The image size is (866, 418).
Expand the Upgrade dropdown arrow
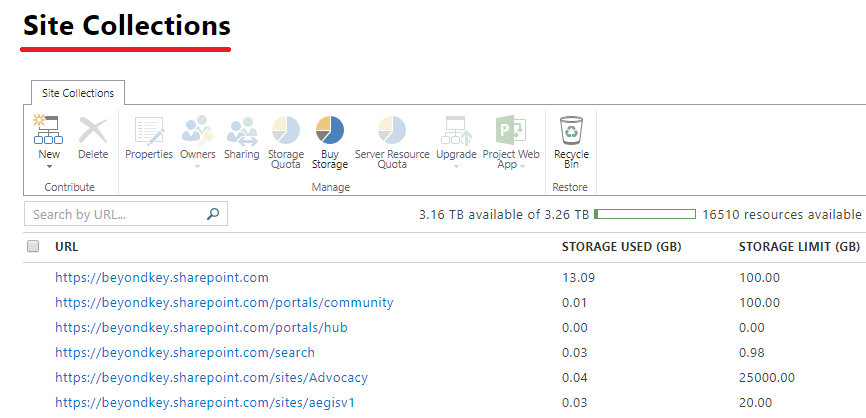456,167
